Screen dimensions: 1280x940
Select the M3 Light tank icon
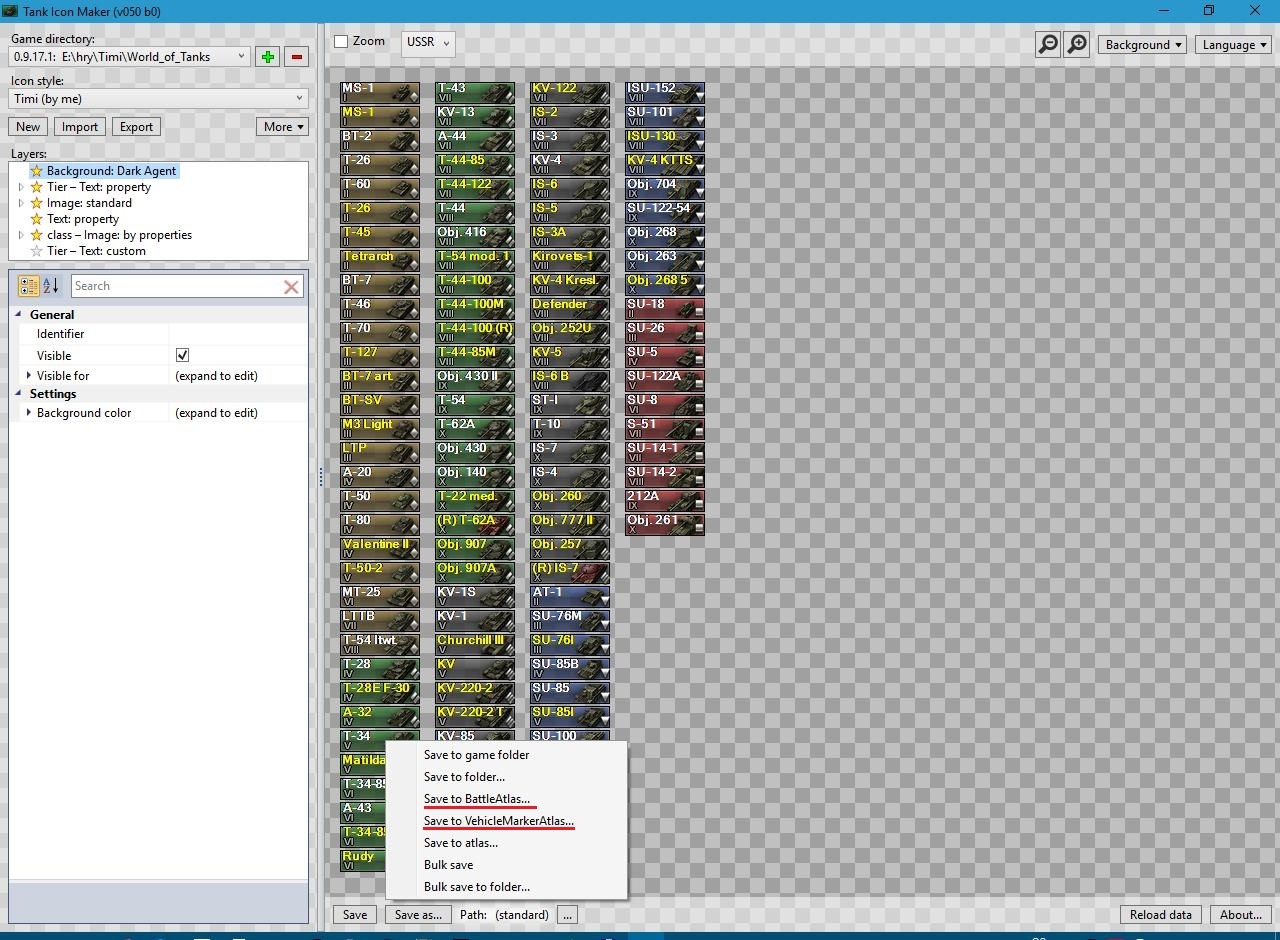380,429
